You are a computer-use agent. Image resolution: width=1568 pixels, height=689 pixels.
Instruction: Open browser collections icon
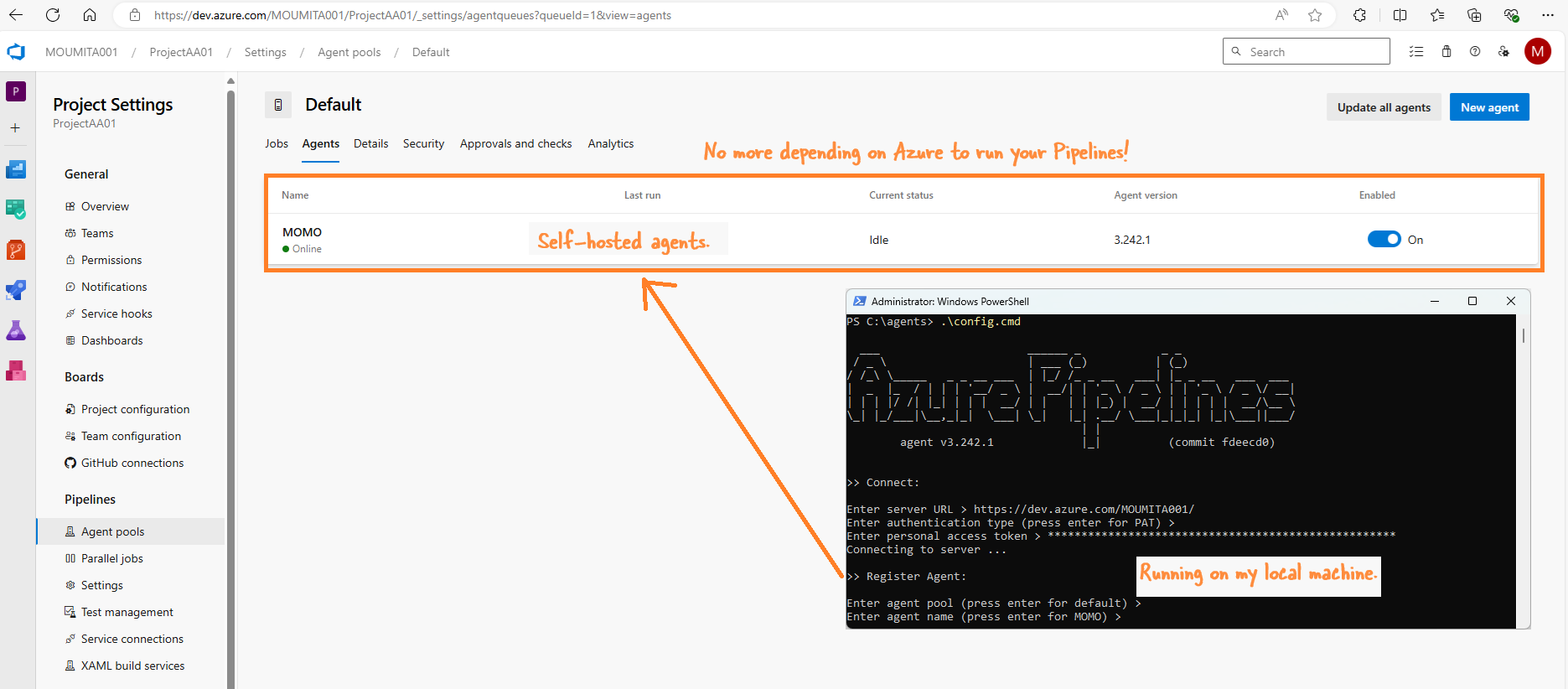[1474, 15]
